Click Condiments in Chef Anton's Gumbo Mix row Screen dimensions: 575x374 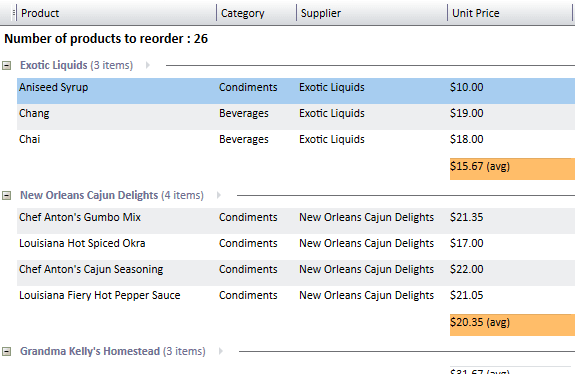click(248, 217)
